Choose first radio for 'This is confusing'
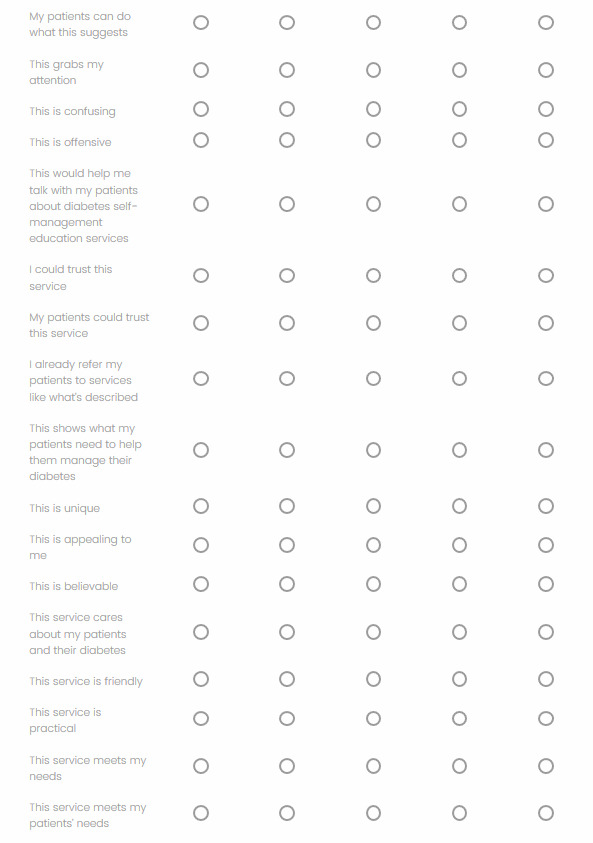Viewport: 593px width, 843px height. pyautogui.click(x=201, y=109)
